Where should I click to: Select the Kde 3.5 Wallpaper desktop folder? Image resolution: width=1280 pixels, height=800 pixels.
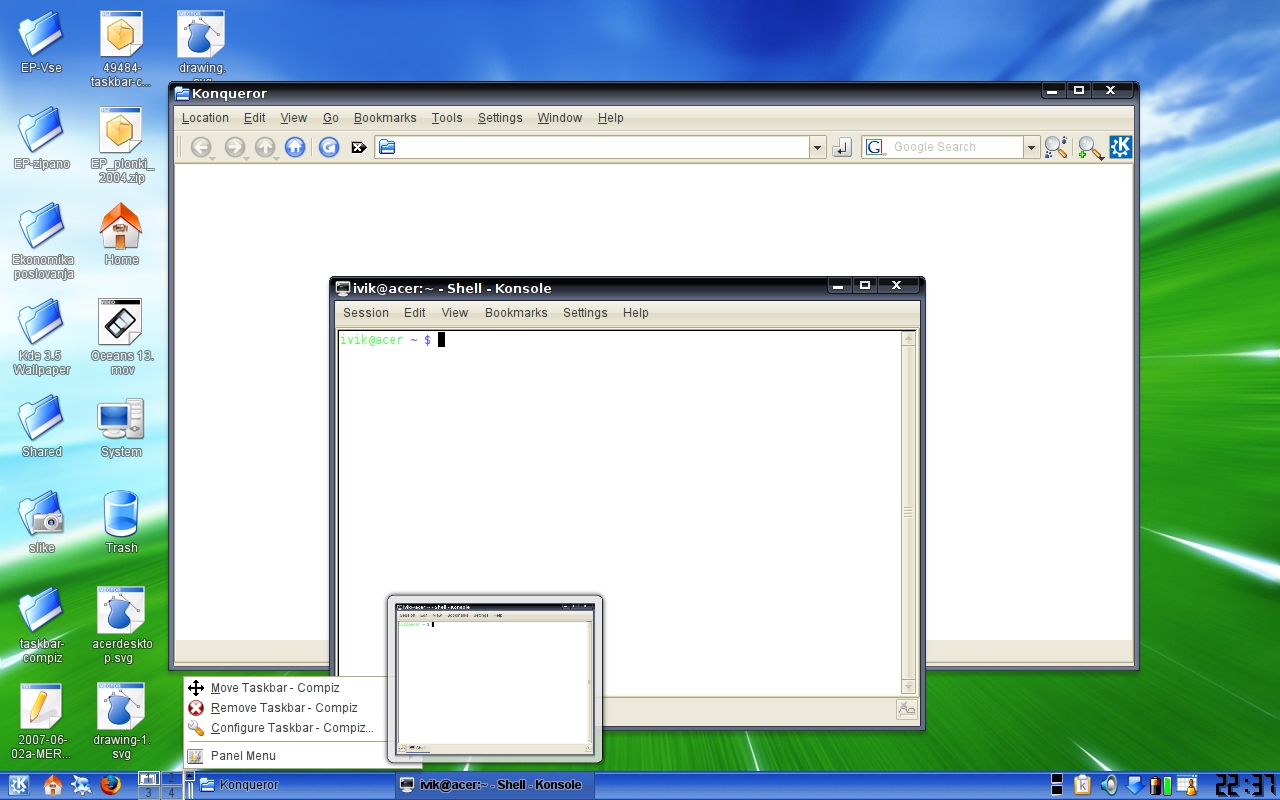pos(41,337)
